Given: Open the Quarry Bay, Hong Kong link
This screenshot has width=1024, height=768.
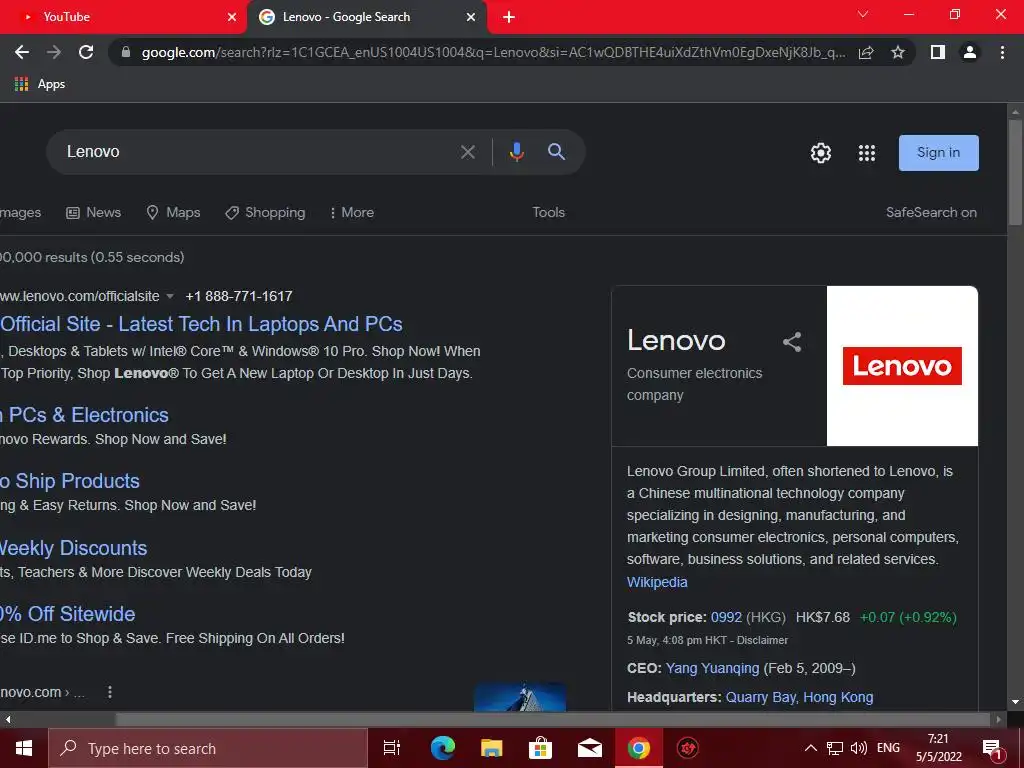Looking at the screenshot, I should [799, 697].
